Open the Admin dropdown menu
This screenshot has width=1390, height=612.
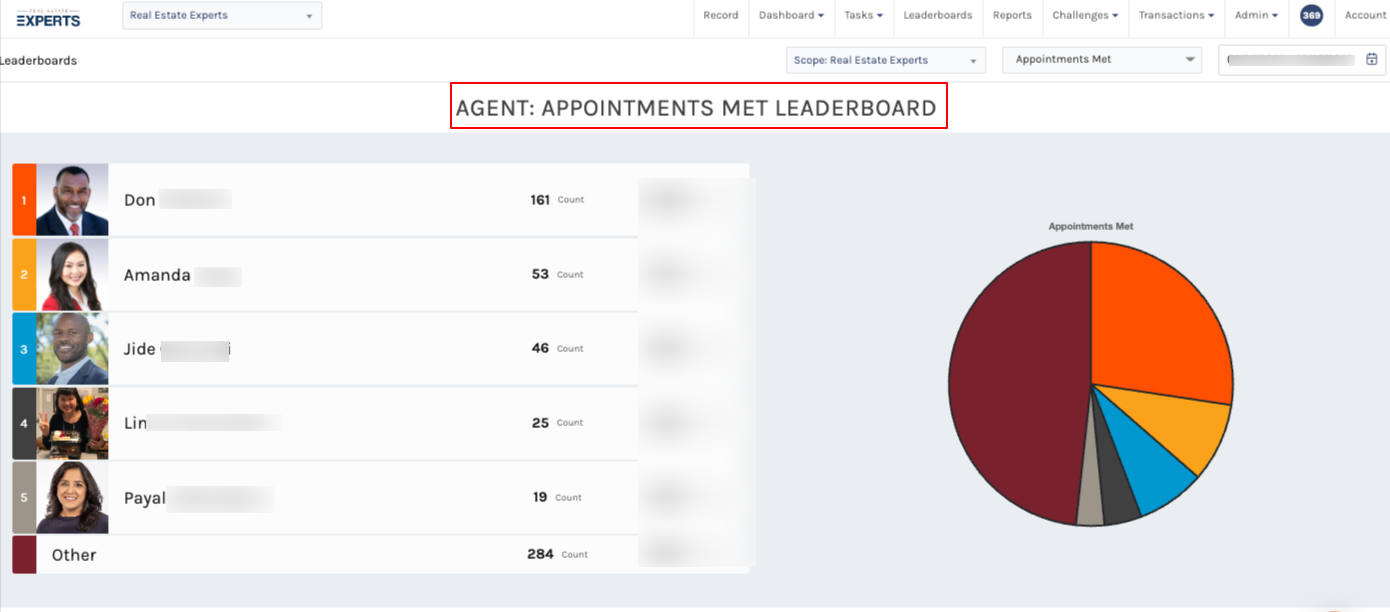pos(1256,16)
